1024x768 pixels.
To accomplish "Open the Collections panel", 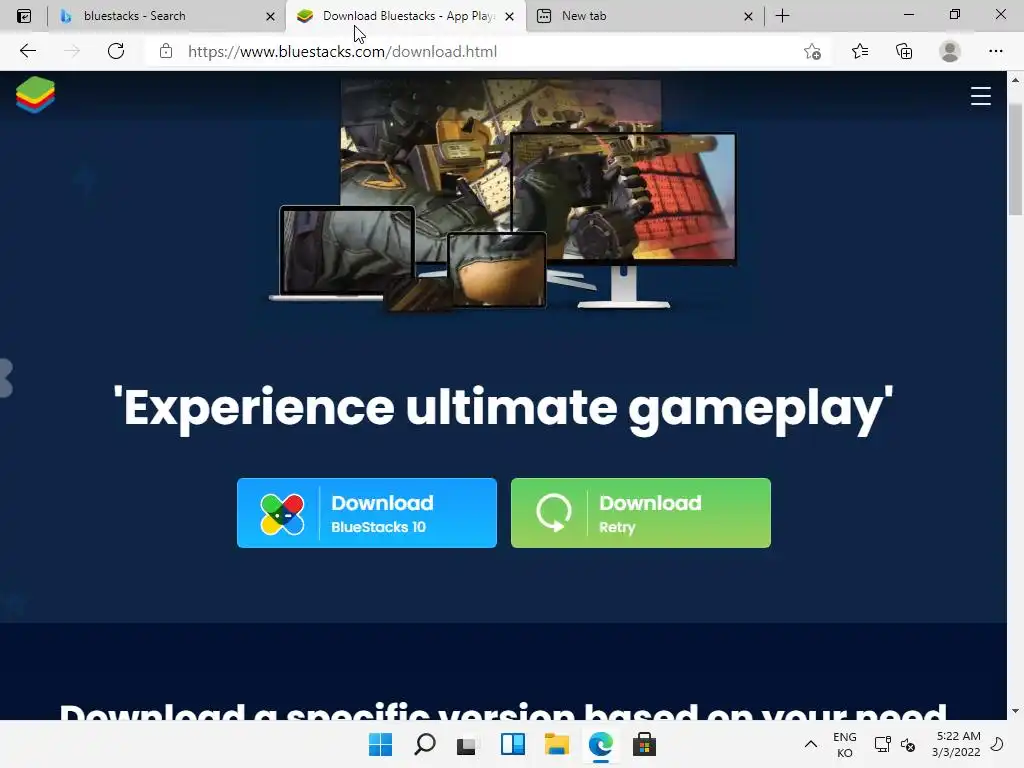I will pyautogui.click(x=904, y=51).
